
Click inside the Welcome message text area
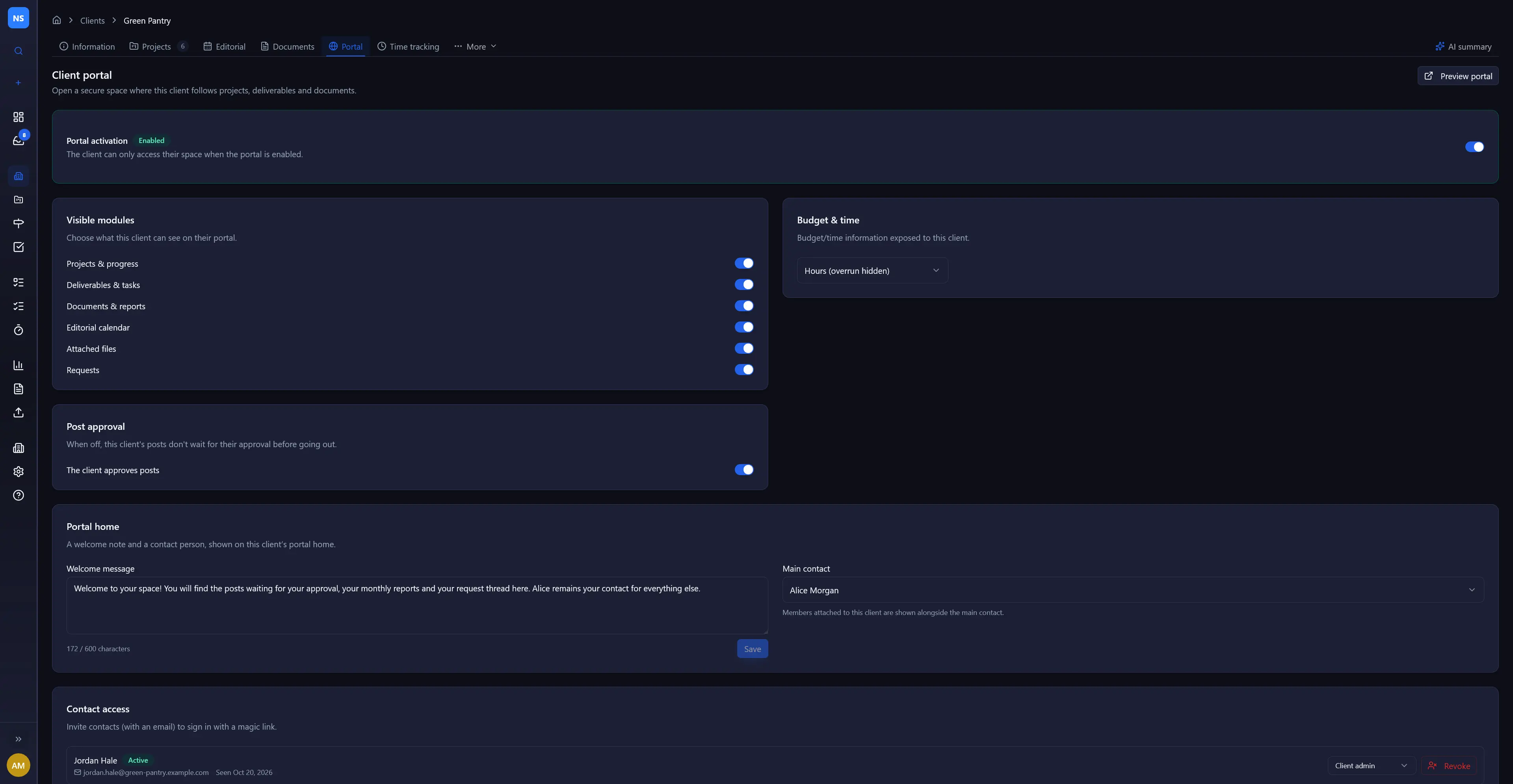point(417,605)
